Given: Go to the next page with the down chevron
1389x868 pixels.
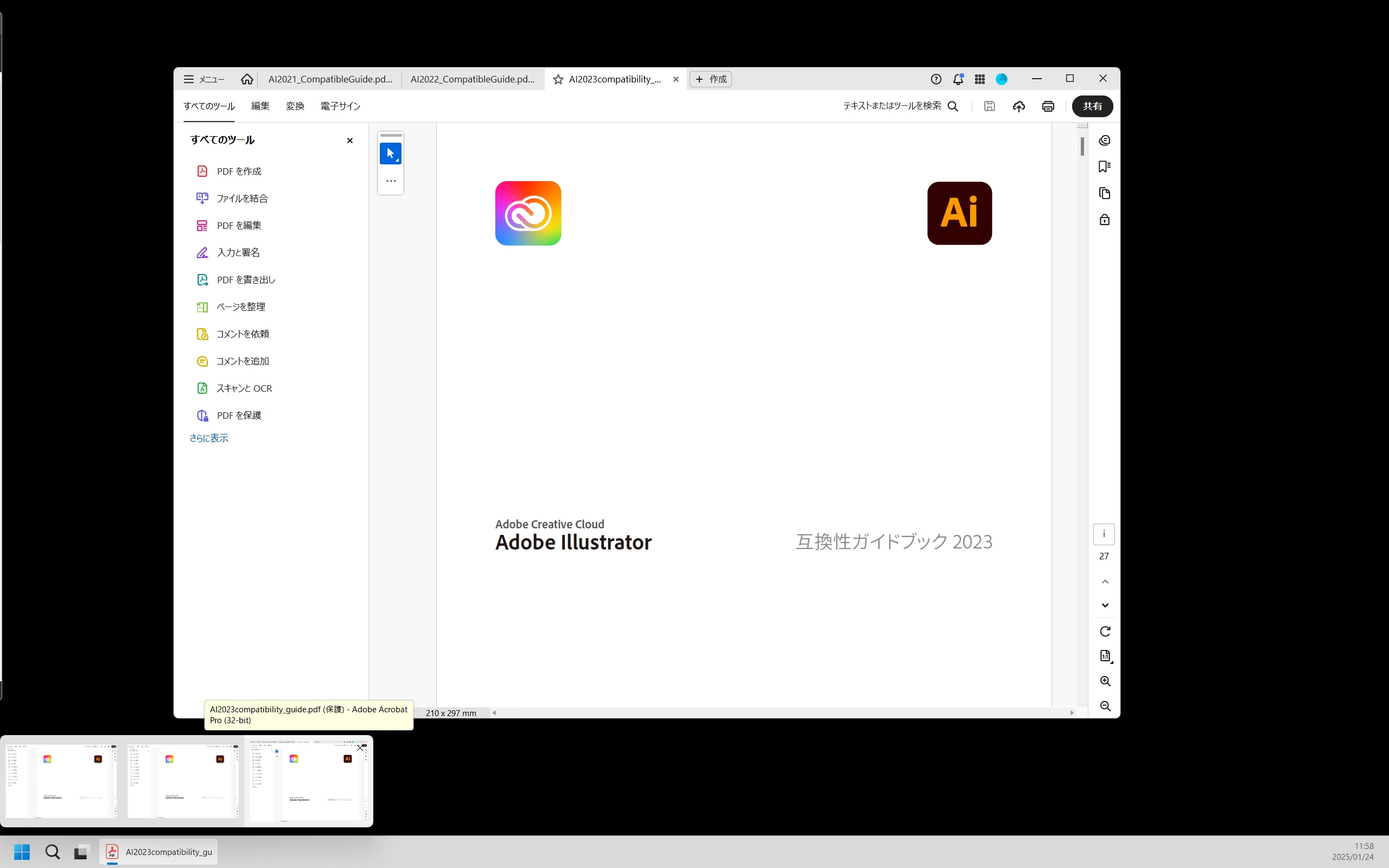Looking at the screenshot, I should coord(1105,605).
